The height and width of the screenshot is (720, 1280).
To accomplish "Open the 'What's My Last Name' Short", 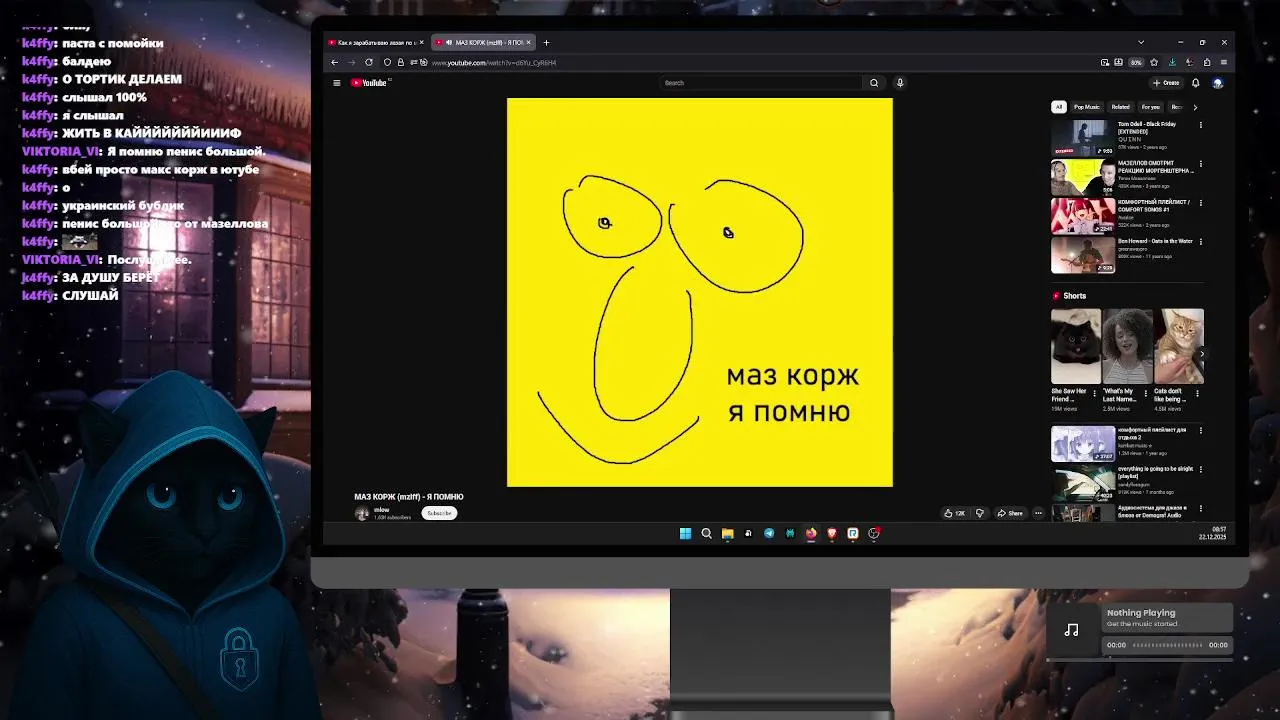I will (1127, 346).
